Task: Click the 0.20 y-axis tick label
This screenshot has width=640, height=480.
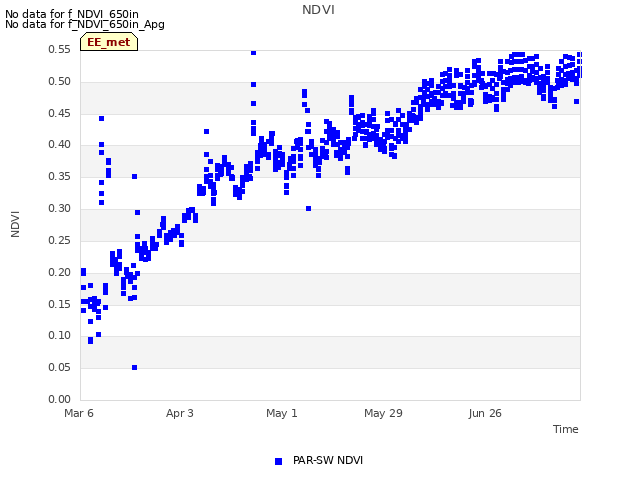Action: tap(59, 272)
